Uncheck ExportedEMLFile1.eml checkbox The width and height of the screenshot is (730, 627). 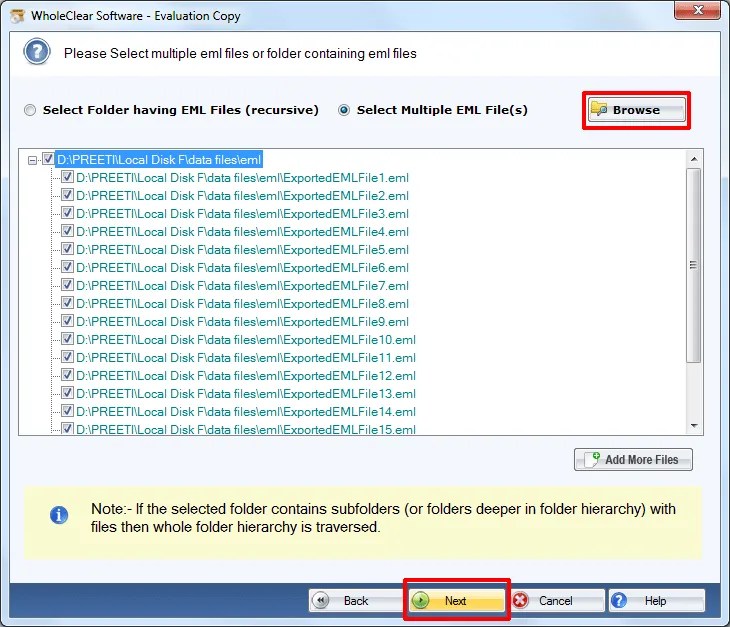68,177
